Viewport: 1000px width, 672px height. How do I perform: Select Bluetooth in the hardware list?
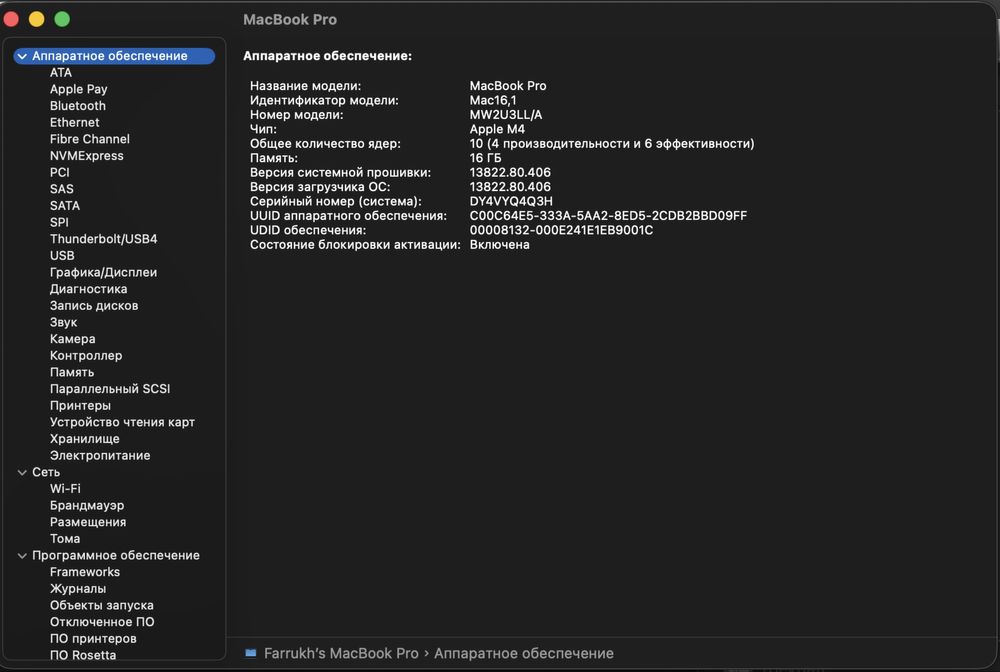click(x=78, y=106)
